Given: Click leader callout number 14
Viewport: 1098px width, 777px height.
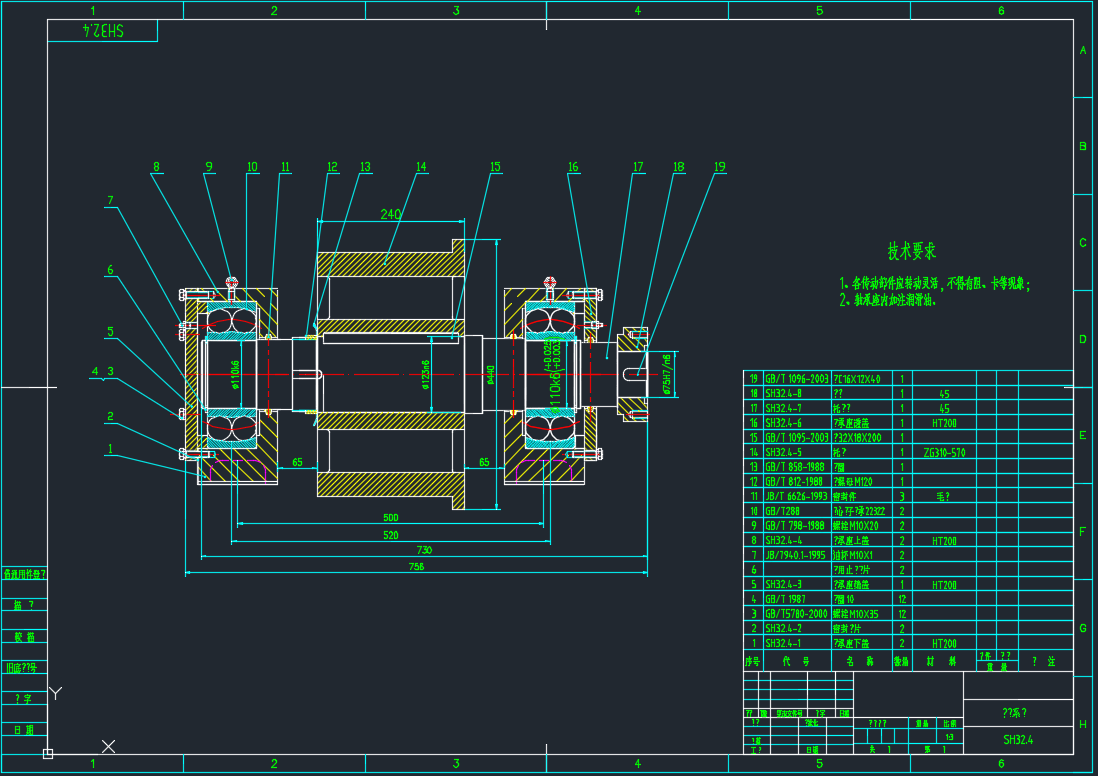Looking at the screenshot, I should click(421, 167).
